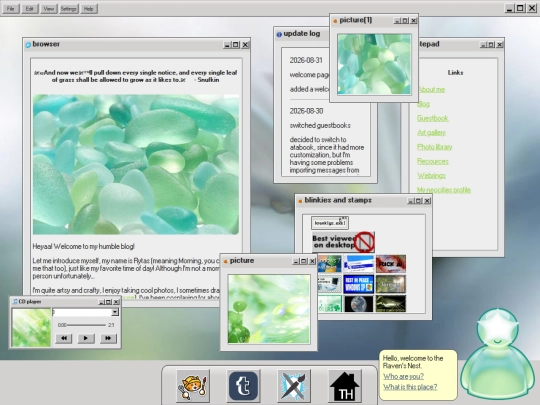Open the Art gallery link

431,133
